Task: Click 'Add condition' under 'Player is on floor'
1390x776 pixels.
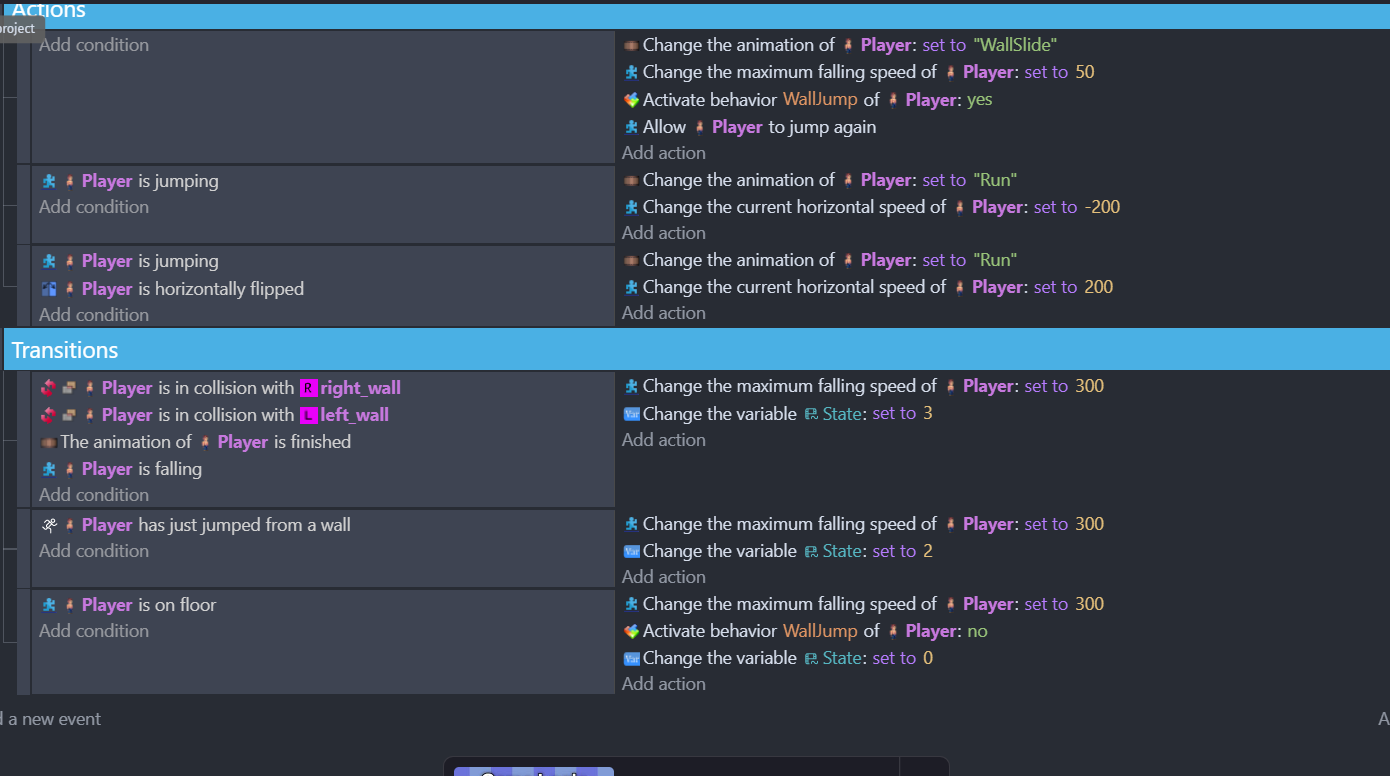Action: [x=94, y=631]
